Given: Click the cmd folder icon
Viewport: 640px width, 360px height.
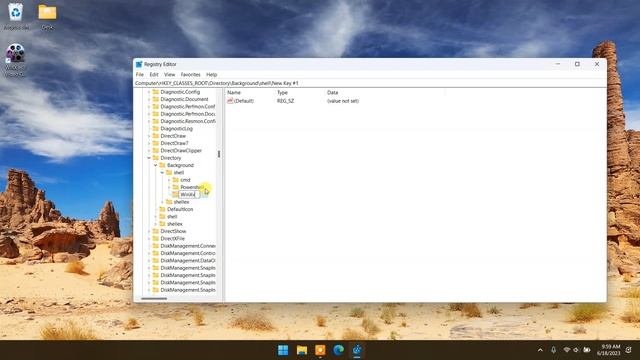Looking at the screenshot, I should tap(176, 180).
